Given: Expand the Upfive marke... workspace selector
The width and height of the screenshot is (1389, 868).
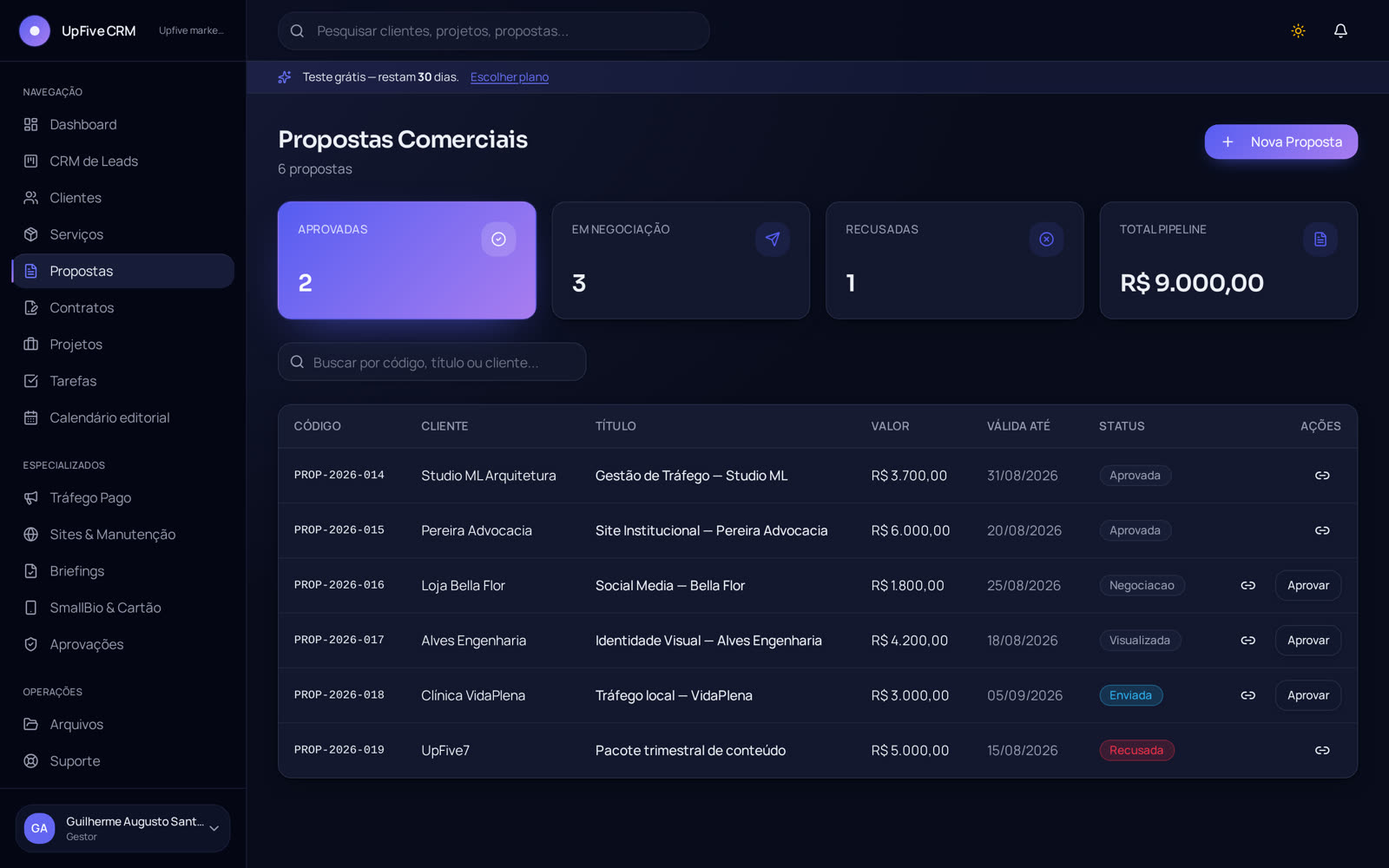Looking at the screenshot, I should (191, 30).
